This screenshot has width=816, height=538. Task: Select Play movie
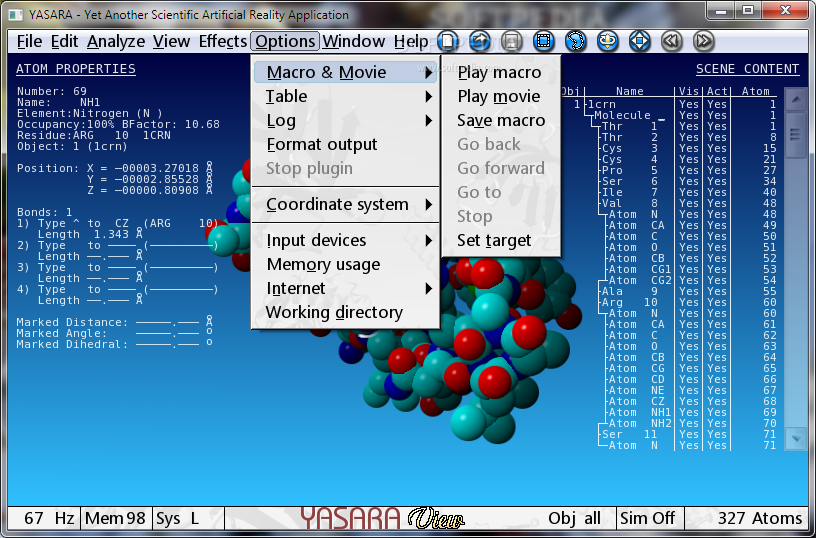click(501, 96)
